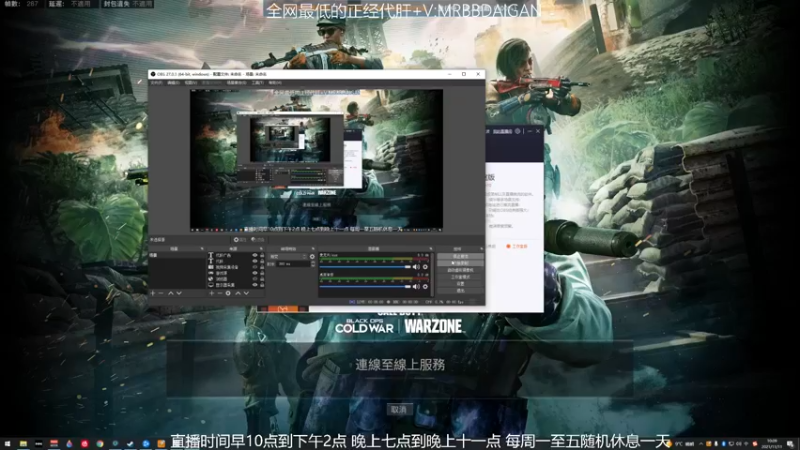Image resolution: width=800 pixels, height=450 pixels.
Task: Lock the display capture source
Action: 262,285
